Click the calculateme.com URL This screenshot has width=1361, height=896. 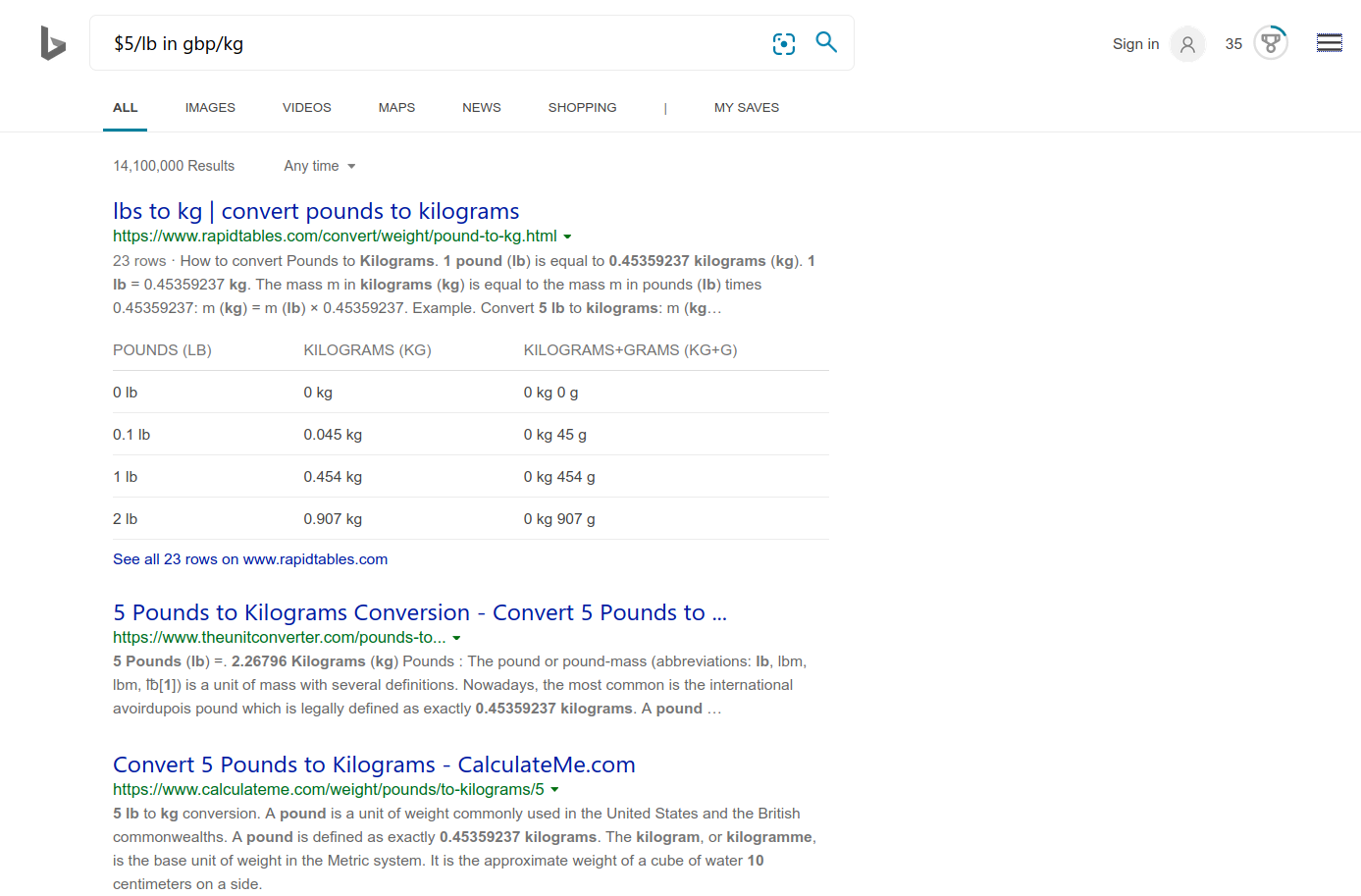pos(329,789)
